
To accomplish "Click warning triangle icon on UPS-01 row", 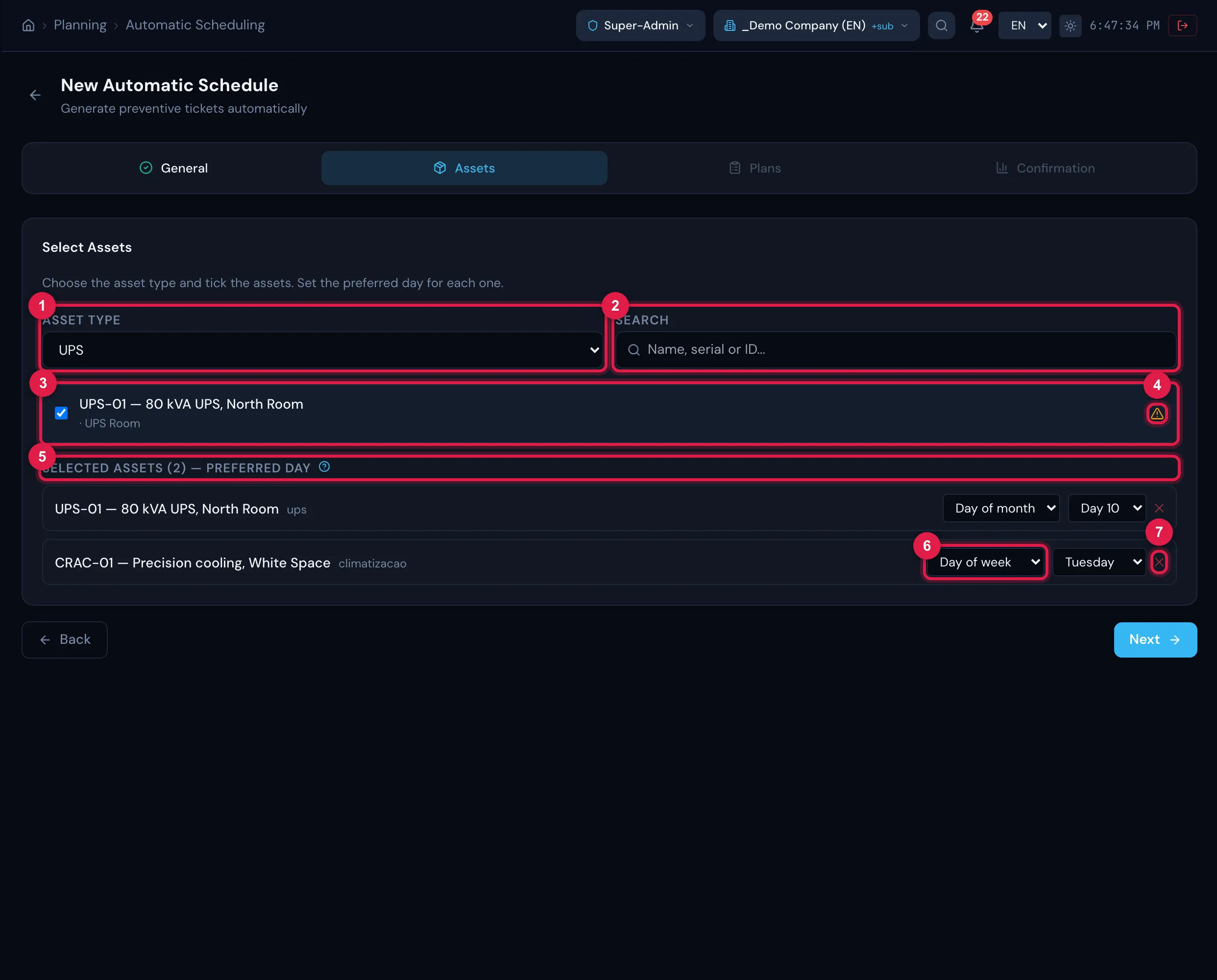I will click(1157, 414).
